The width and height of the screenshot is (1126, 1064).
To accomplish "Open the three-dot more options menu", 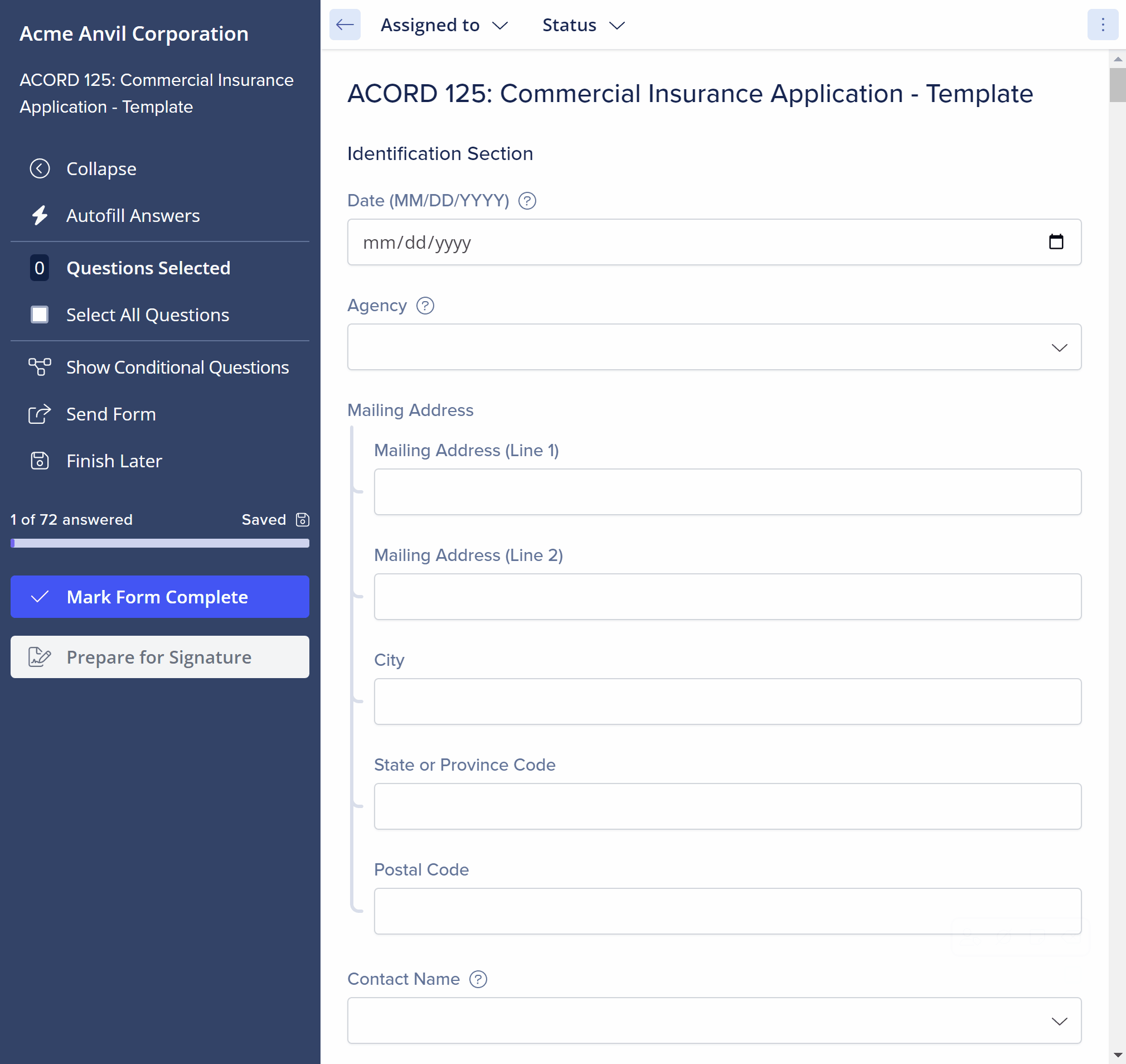I will [1102, 25].
